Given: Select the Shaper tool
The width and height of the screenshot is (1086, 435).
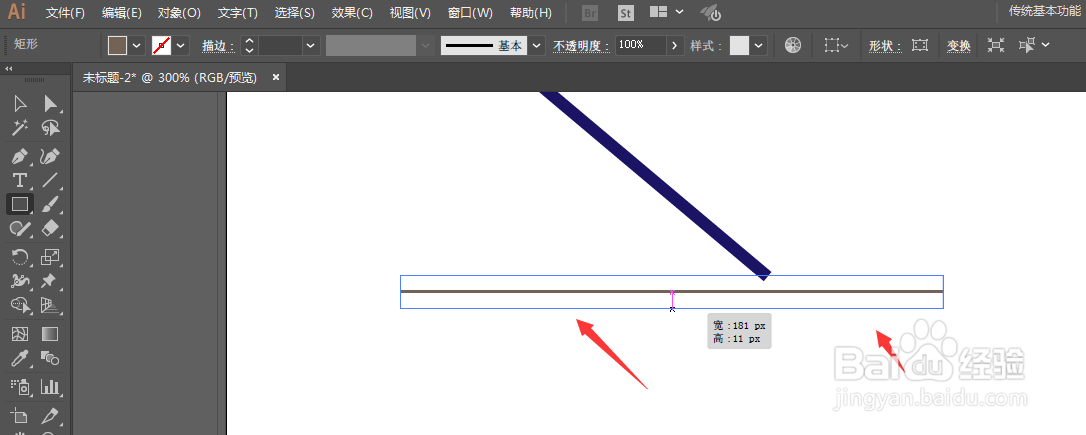Looking at the screenshot, I should pyautogui.click(x=20, y=229).
